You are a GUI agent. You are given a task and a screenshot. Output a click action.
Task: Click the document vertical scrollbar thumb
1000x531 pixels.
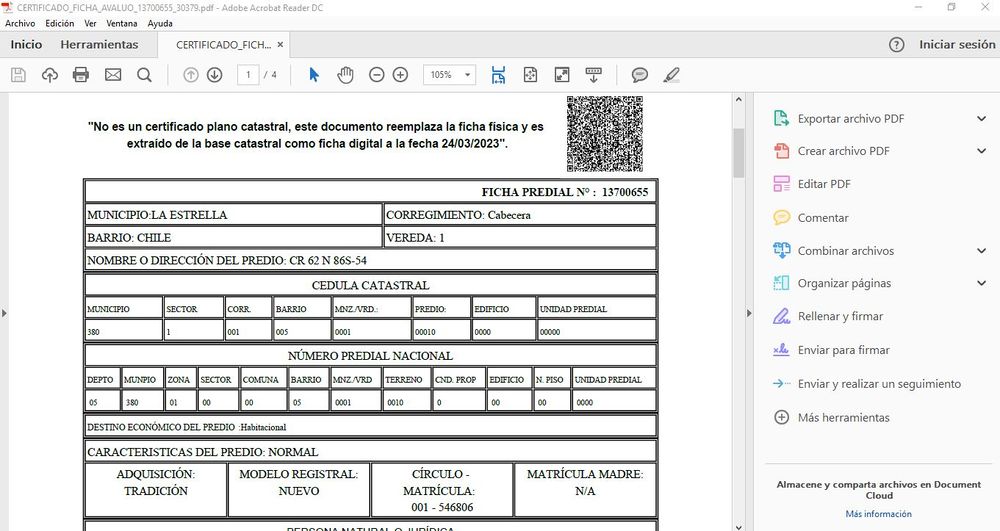739,153
